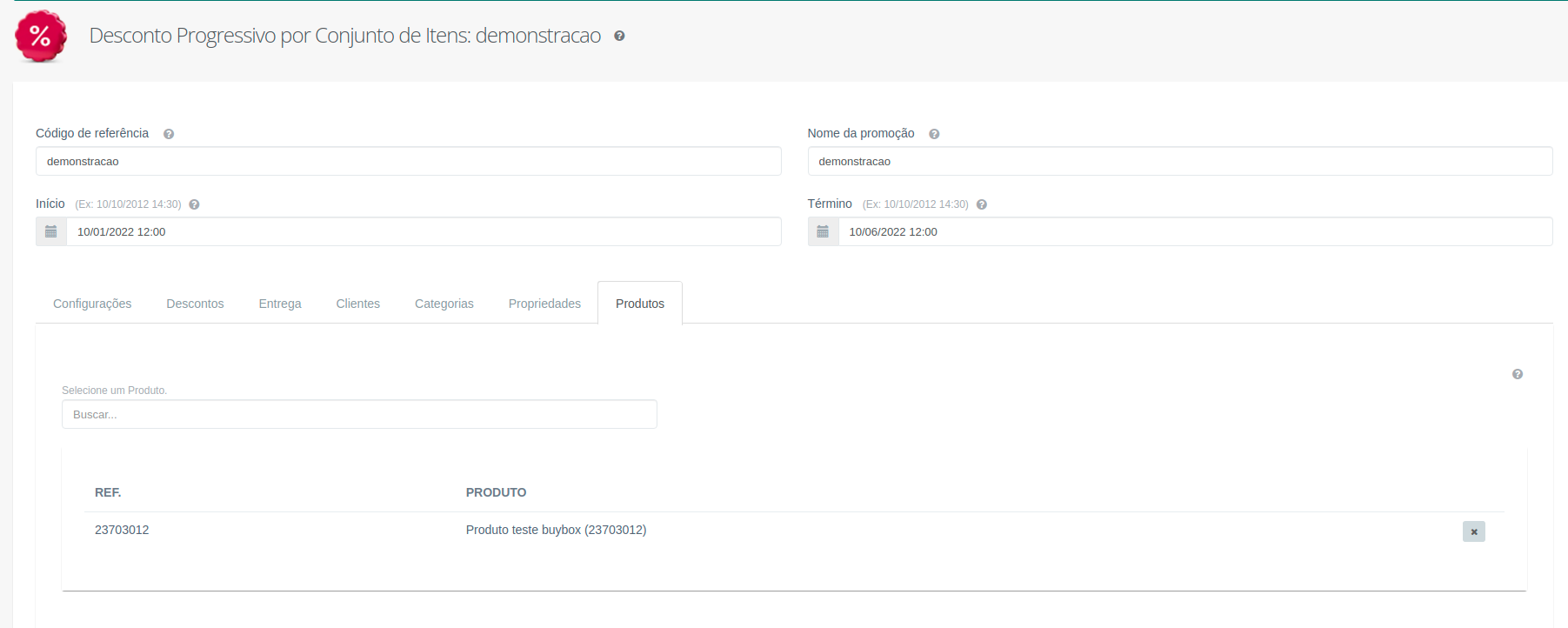This screenshot has width=1568, height=628.
Task: Click help icon beside Término label
Action: 981,204
